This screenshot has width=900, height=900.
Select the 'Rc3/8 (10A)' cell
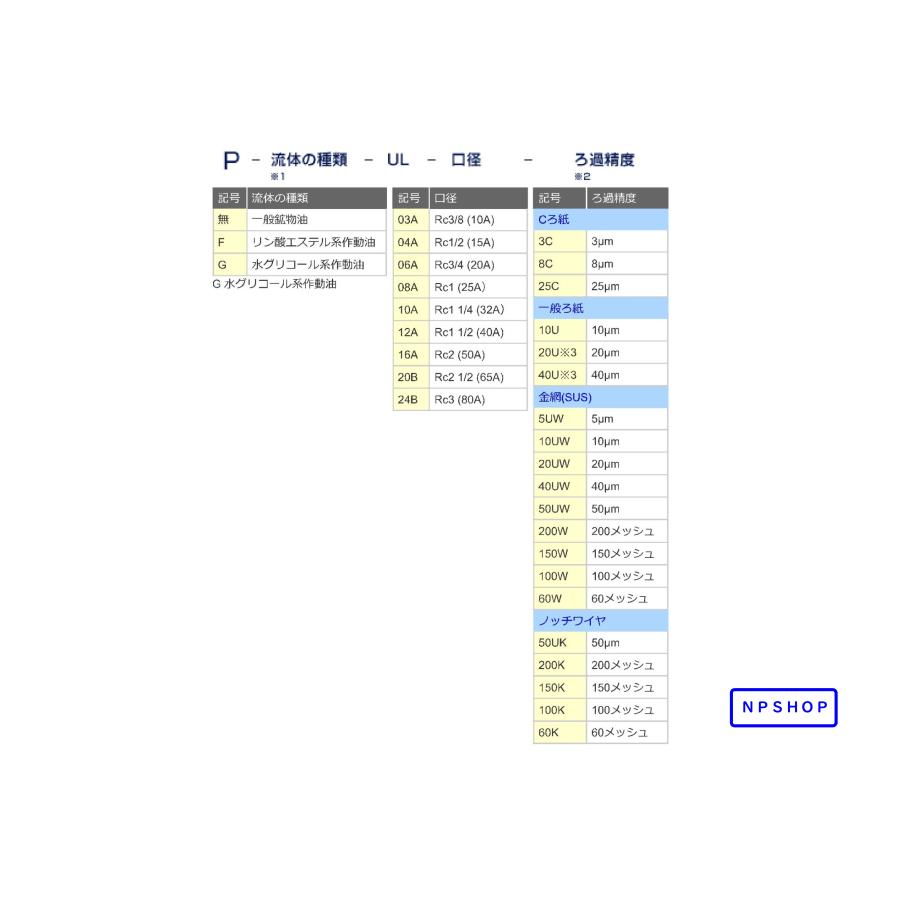(478, 220)
